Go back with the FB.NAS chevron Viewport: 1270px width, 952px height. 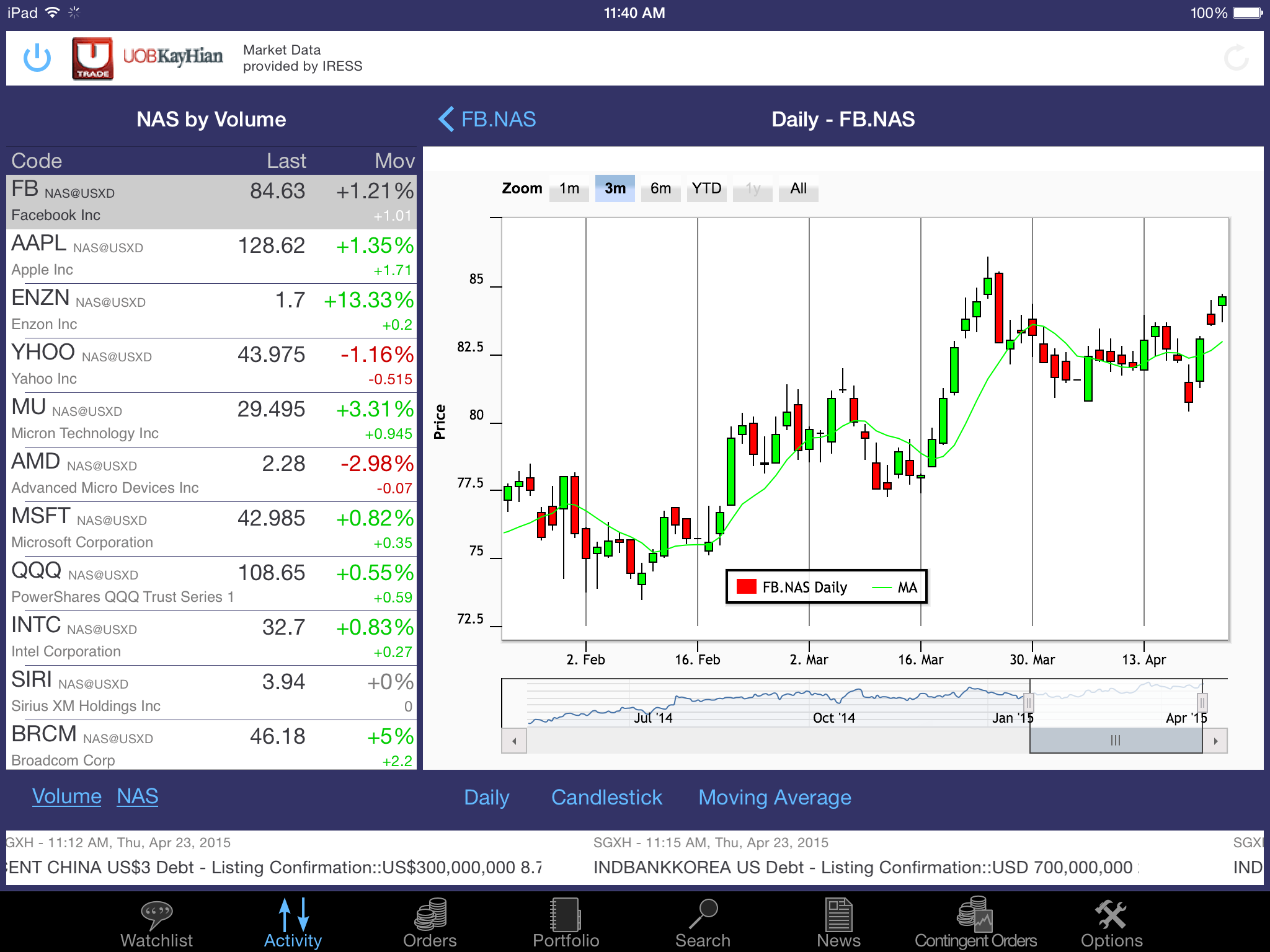pos(487,119)
